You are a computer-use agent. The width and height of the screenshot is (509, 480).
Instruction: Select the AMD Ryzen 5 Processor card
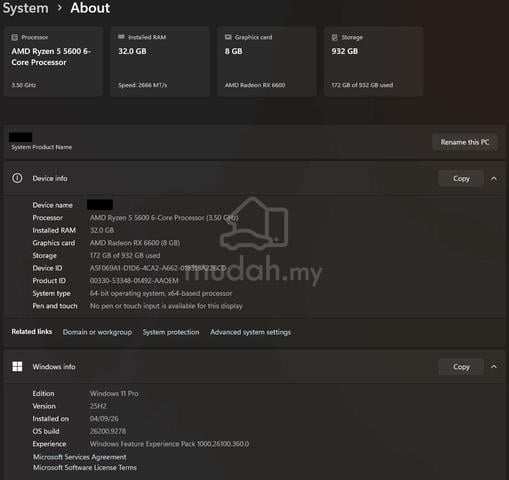click(53, 61)
